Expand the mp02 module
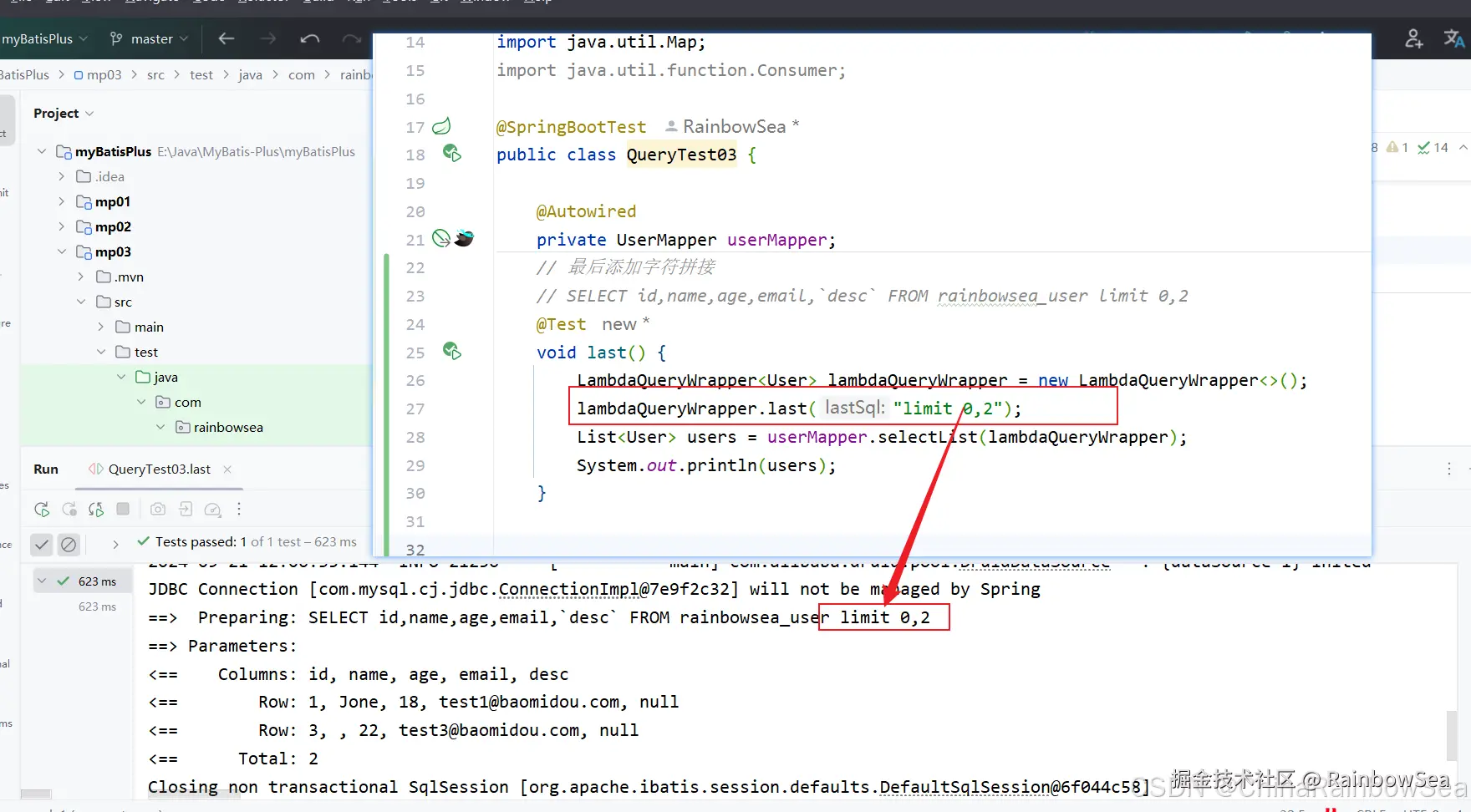The image size is (1471, 812). [62, 226]
